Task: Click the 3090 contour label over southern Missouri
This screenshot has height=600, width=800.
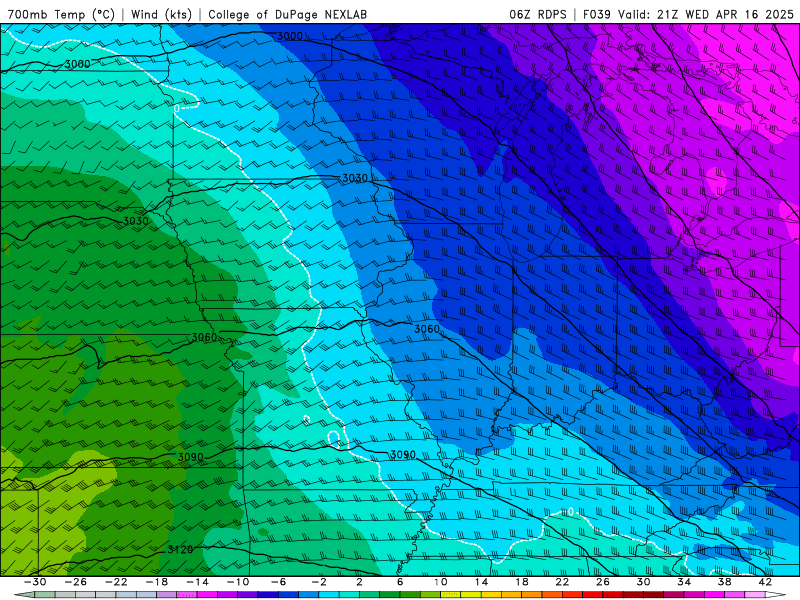Action: pyautogui.click(x=403, y=455)
